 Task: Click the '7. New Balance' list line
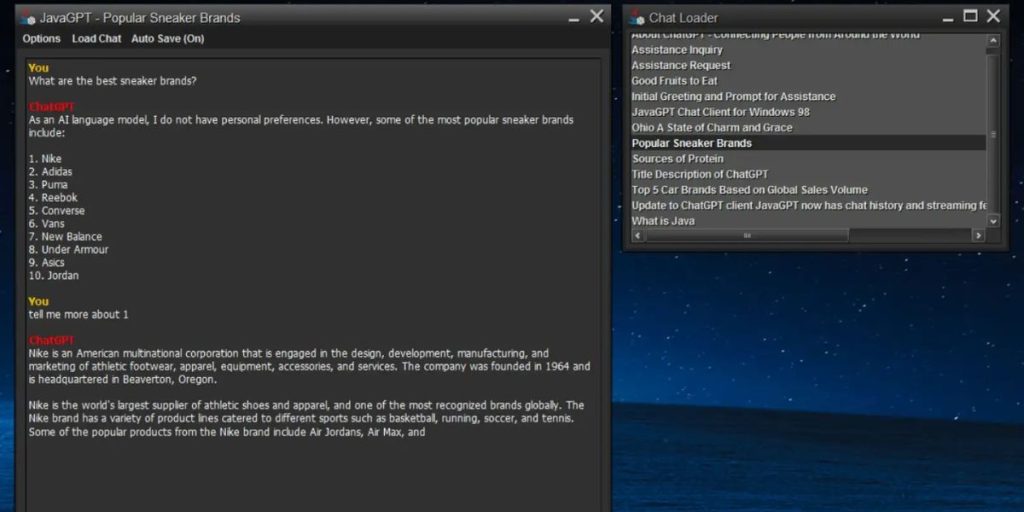(x=65, y=236)
